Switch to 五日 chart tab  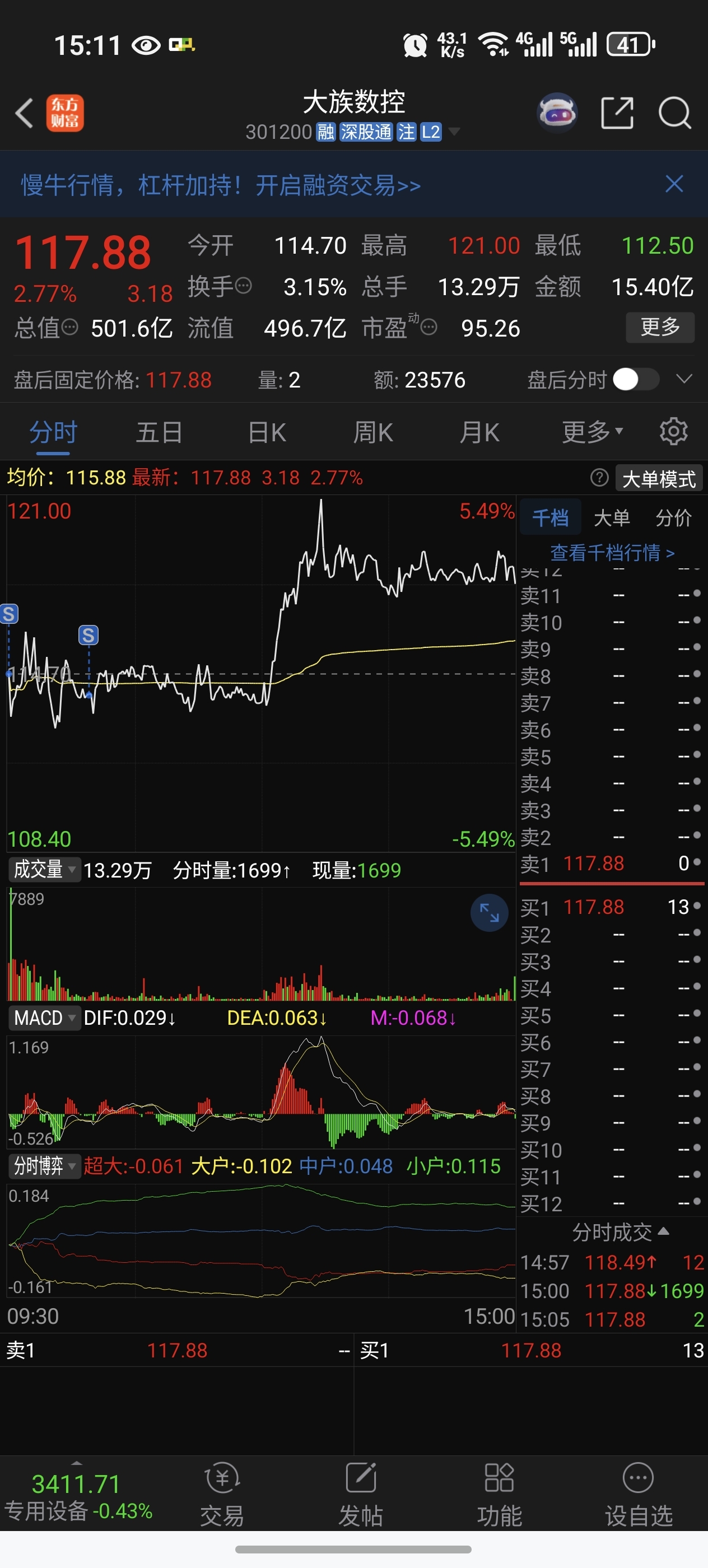coord(160,433)
